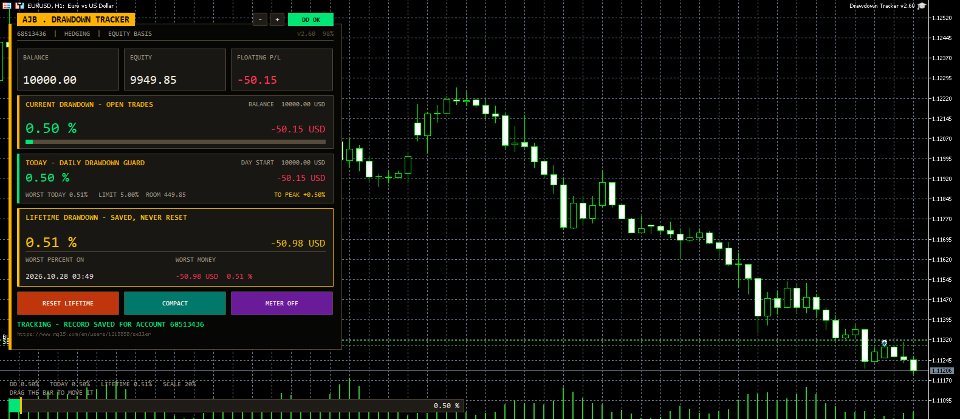Click the EQUITY value 9949.85
Viewport: 960px width, 419px height.
[x=153, y=80]
